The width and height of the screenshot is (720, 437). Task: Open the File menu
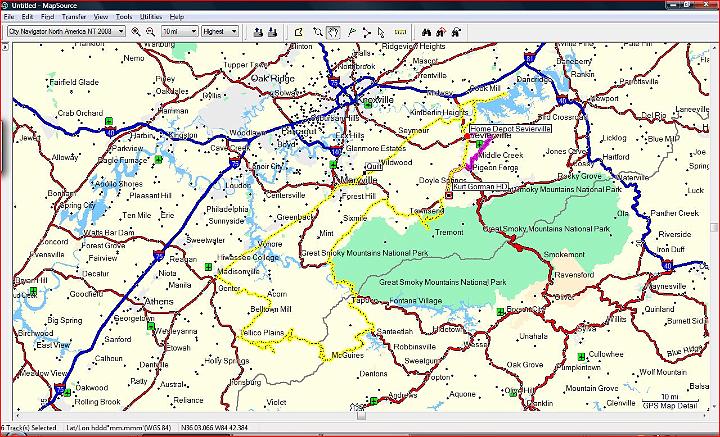[9, 17]
